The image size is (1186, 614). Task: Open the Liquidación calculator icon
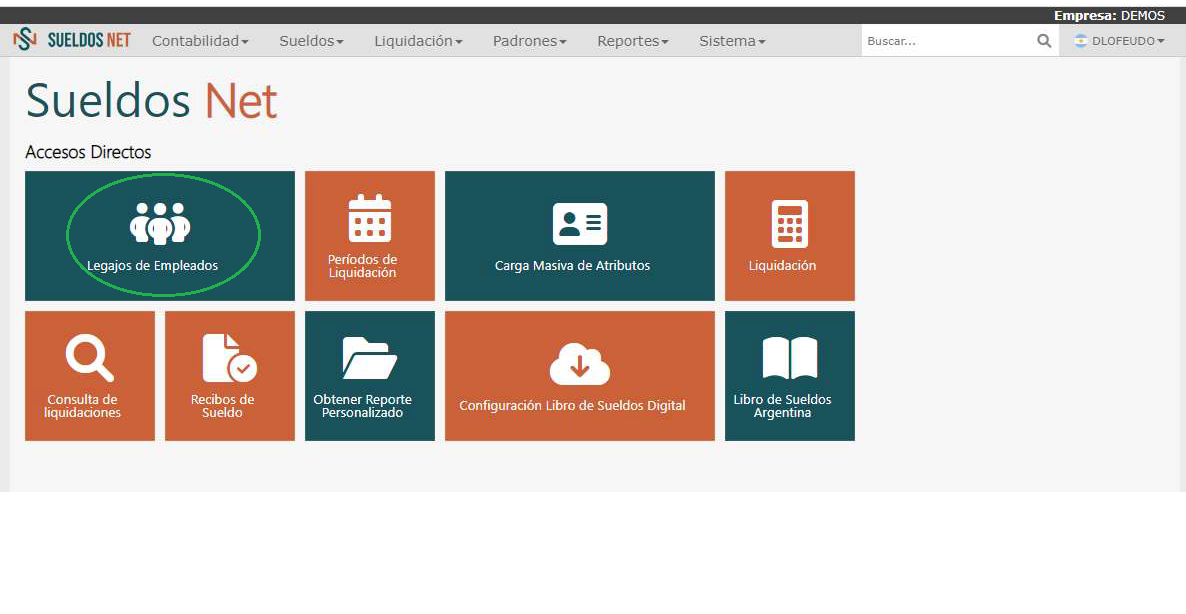790,224
